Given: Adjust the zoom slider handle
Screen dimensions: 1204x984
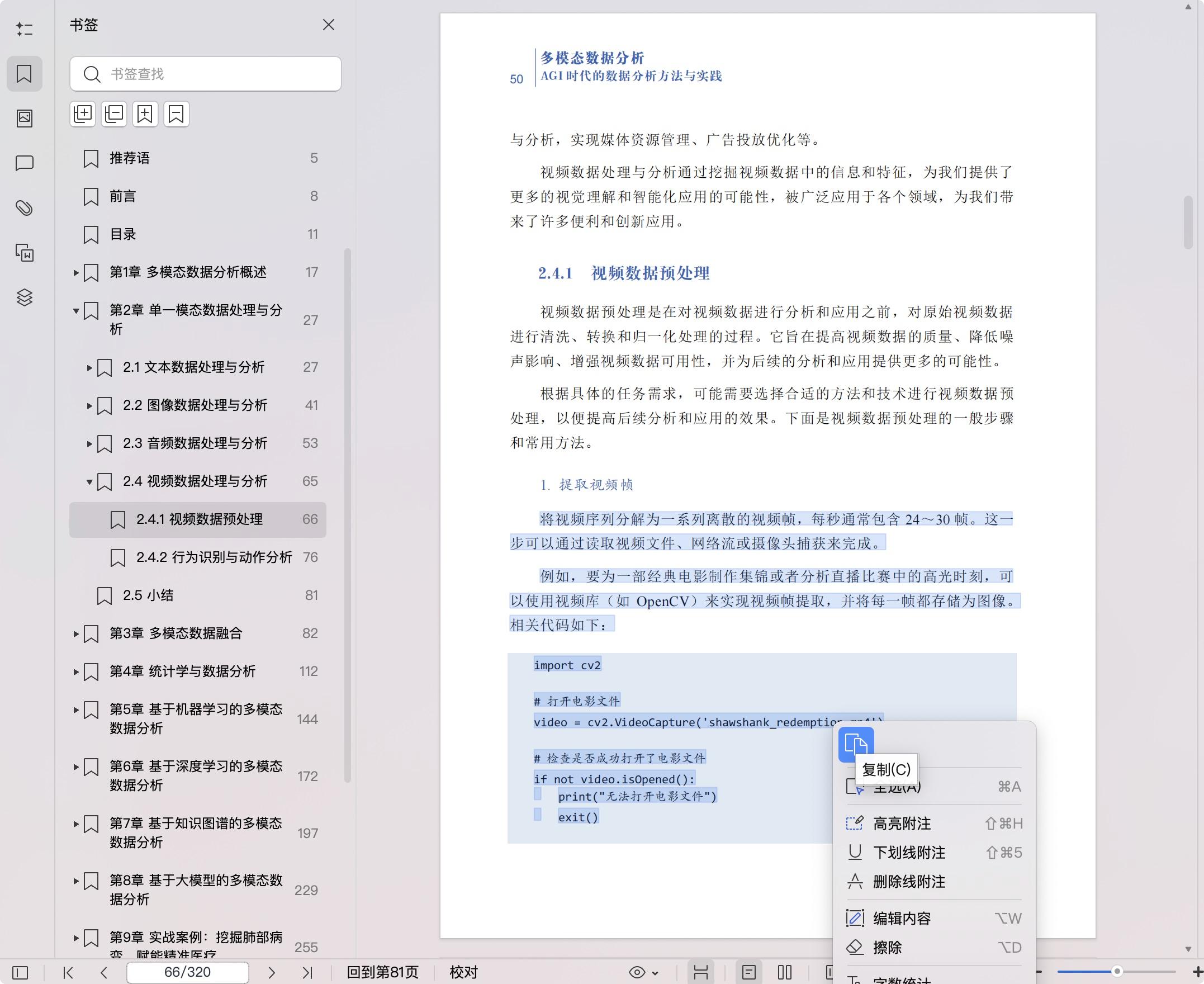Looking at the screenshot, I should click(1117, 972).
